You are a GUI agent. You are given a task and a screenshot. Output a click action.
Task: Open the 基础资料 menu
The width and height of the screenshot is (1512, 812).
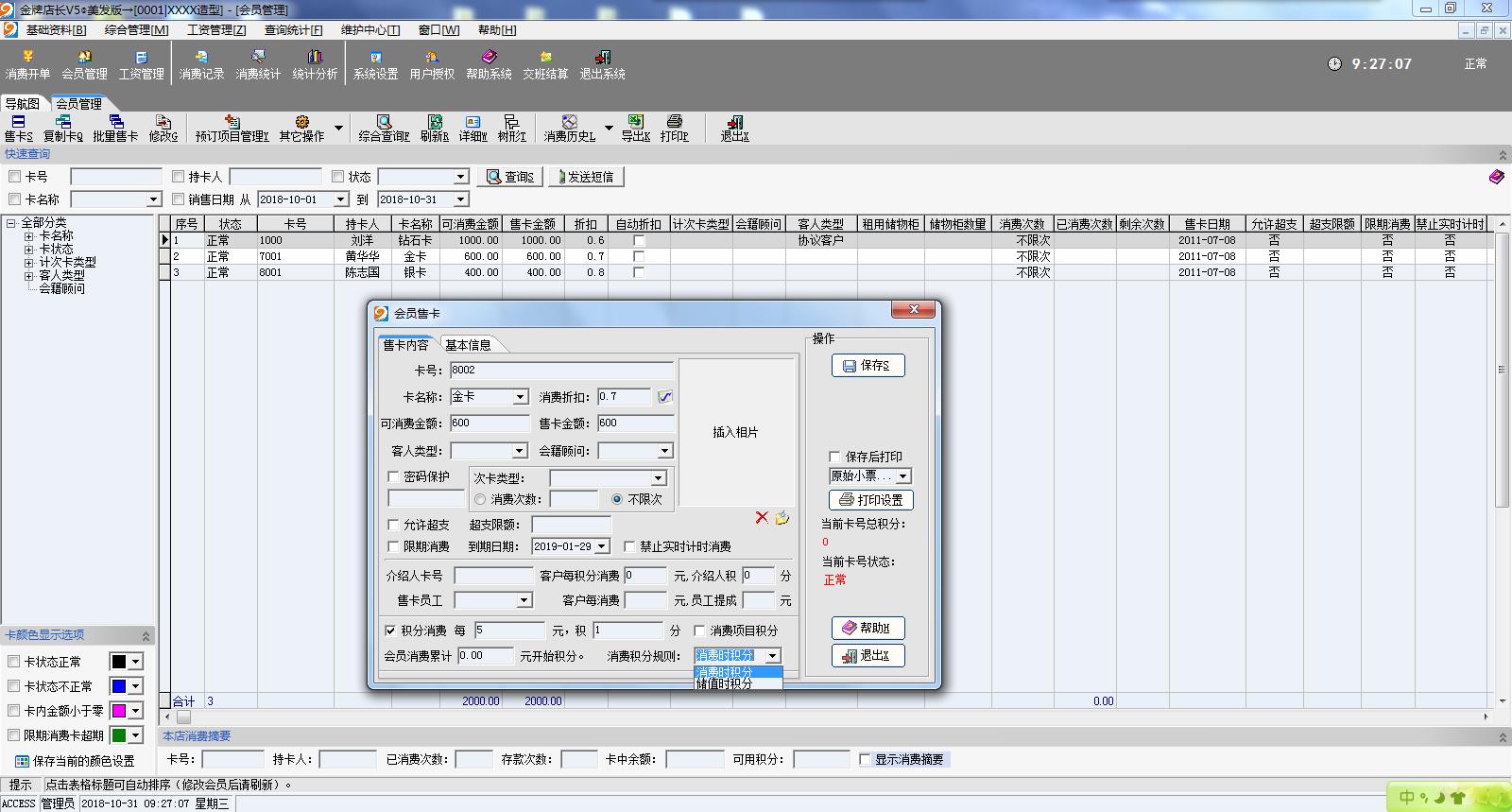click(x=57, y=30)
